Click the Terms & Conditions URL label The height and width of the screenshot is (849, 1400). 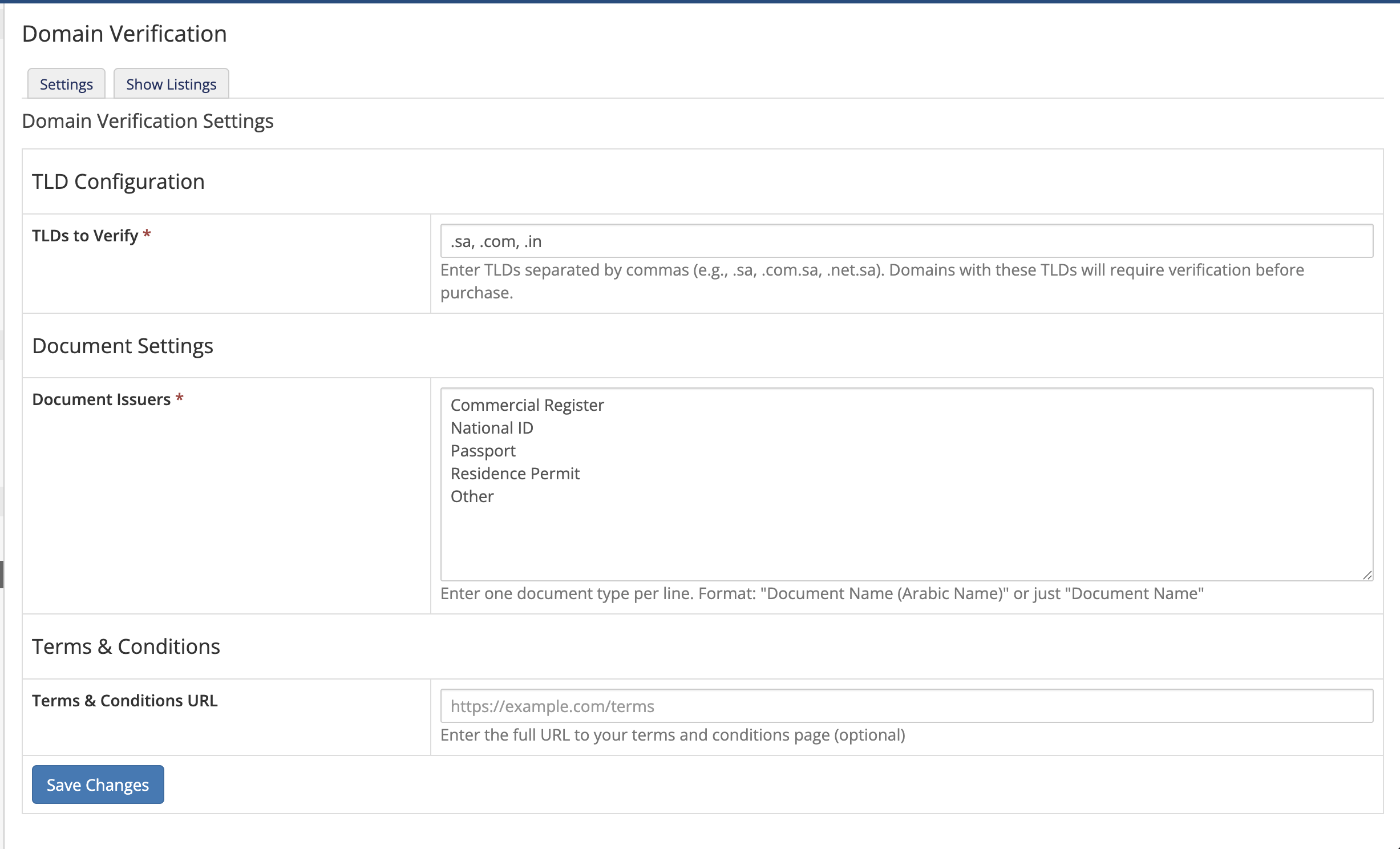(x=124, y=701)
